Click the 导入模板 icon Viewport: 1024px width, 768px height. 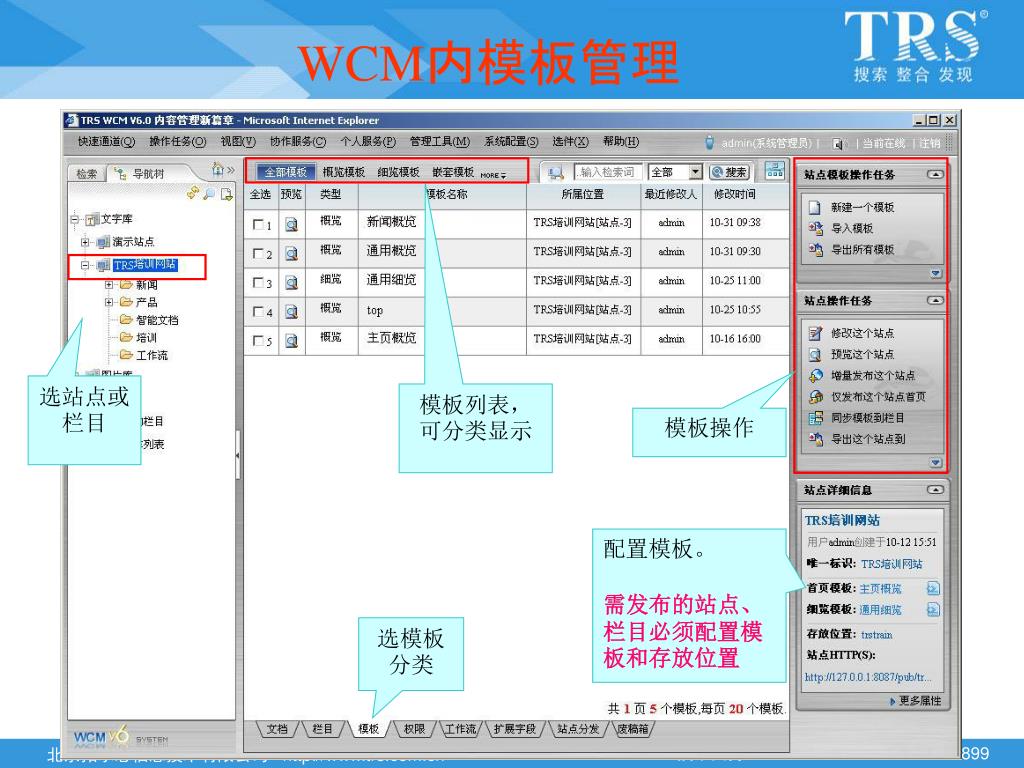815,229
